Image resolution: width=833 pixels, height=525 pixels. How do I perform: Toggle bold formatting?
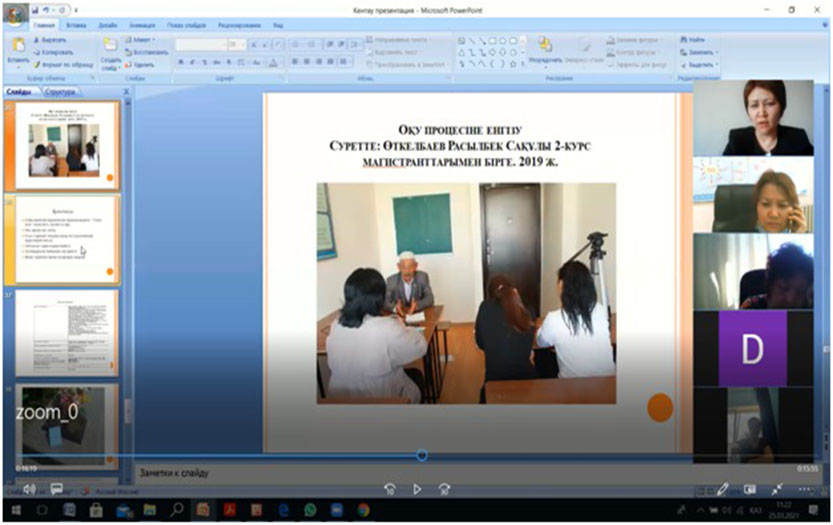(181, 62)
